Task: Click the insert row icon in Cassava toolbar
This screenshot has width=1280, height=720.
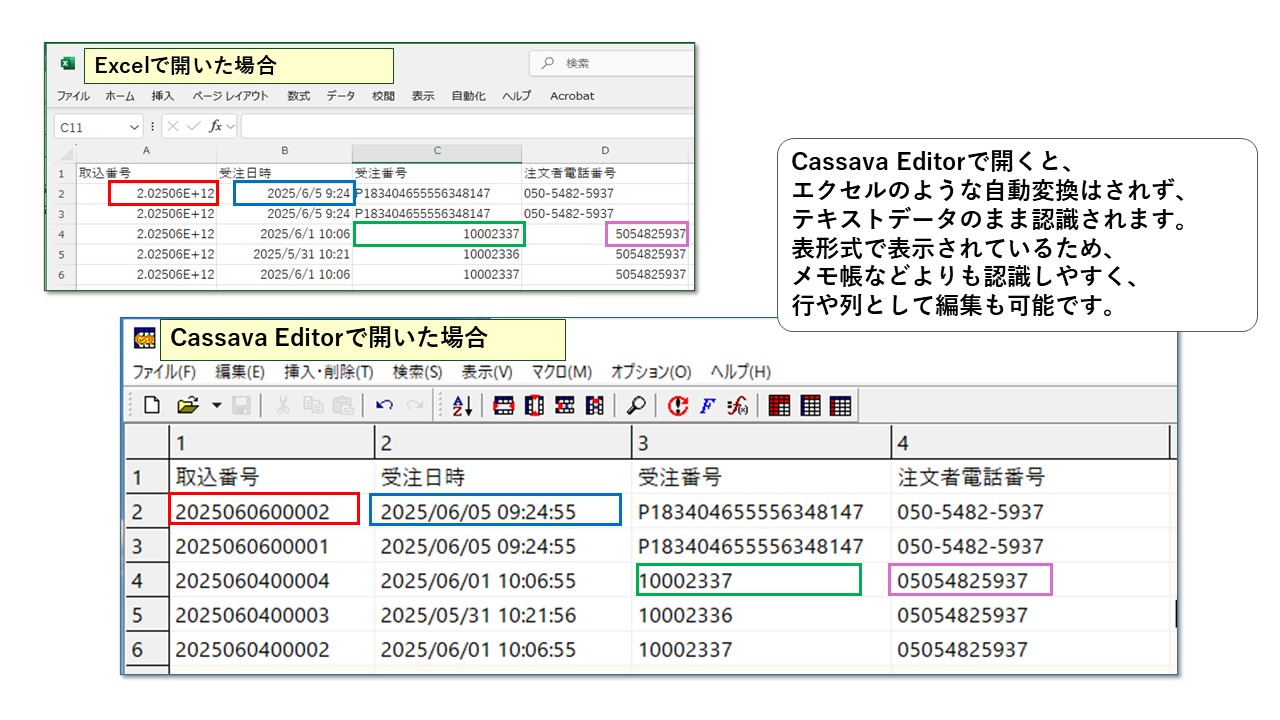Action: click(x=504, y=406)
